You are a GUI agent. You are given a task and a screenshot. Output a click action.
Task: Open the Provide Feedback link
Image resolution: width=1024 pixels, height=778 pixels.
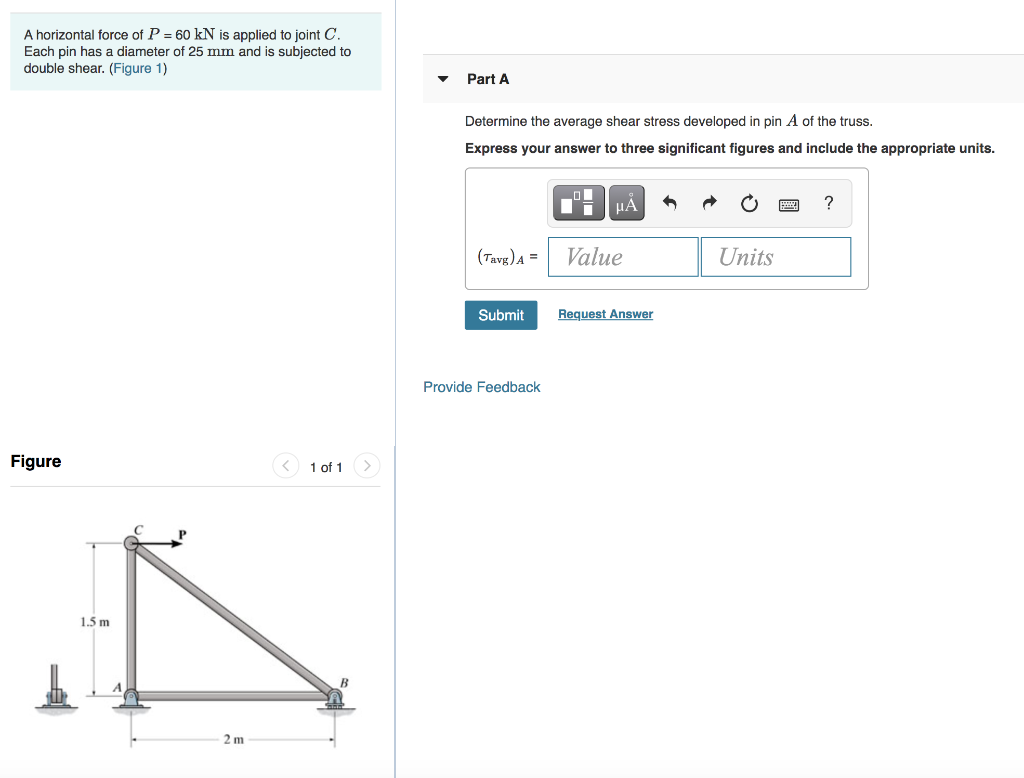481,387
